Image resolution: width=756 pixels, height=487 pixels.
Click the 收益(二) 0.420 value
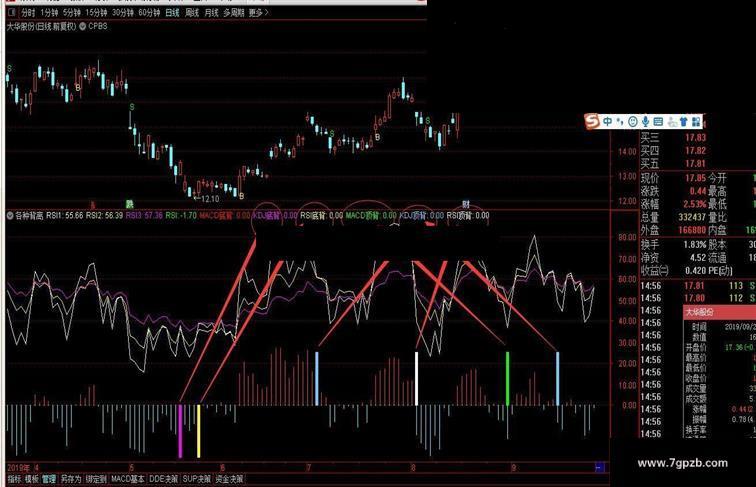[696, 271]
